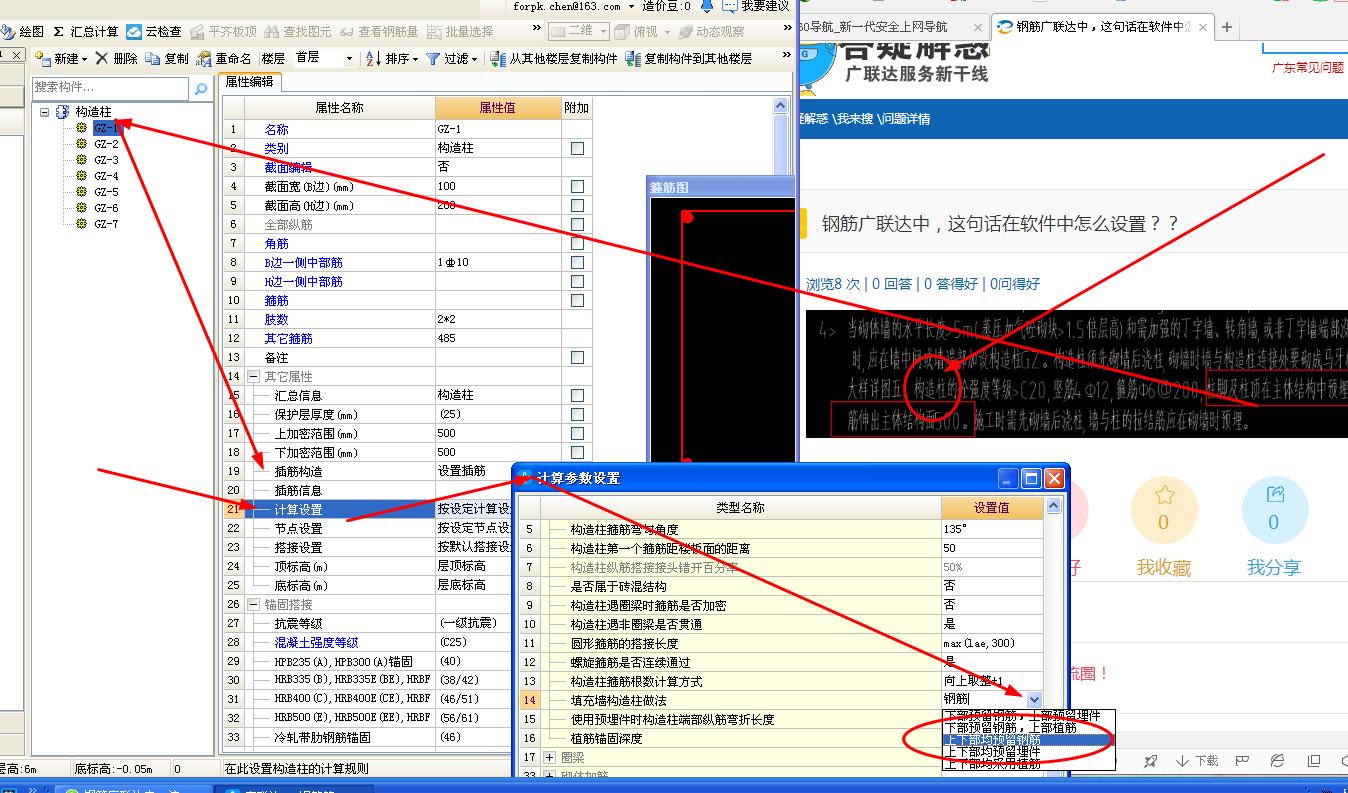Open the 广东常见问题 link

[1307, 67]
